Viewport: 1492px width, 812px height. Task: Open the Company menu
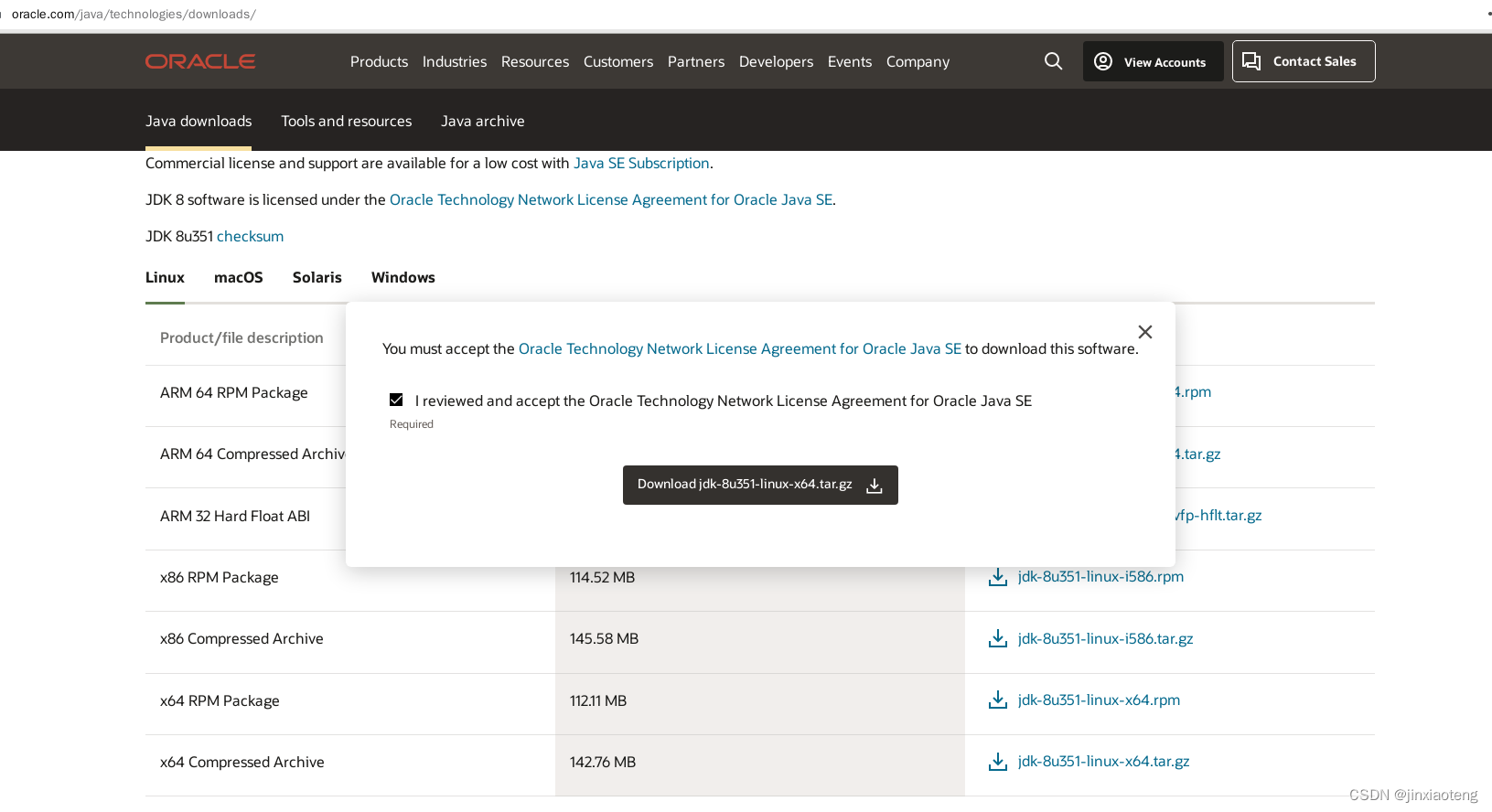918,61
